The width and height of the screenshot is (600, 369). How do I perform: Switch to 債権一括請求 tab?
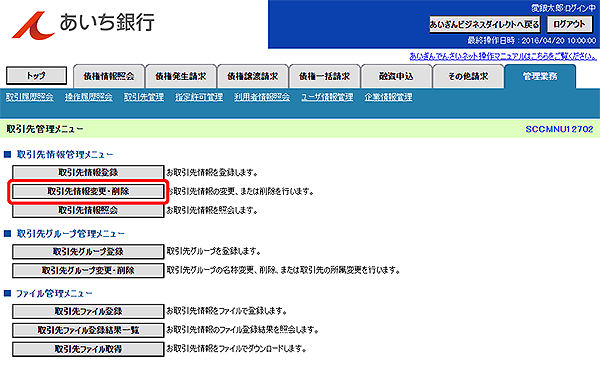(324, 77)
